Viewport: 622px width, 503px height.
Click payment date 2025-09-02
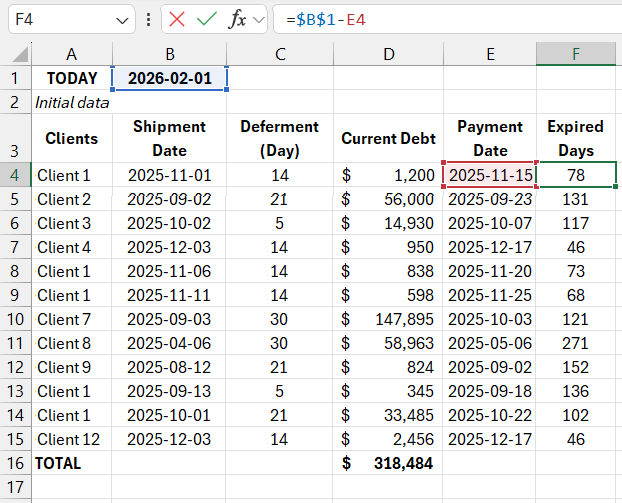490,367
